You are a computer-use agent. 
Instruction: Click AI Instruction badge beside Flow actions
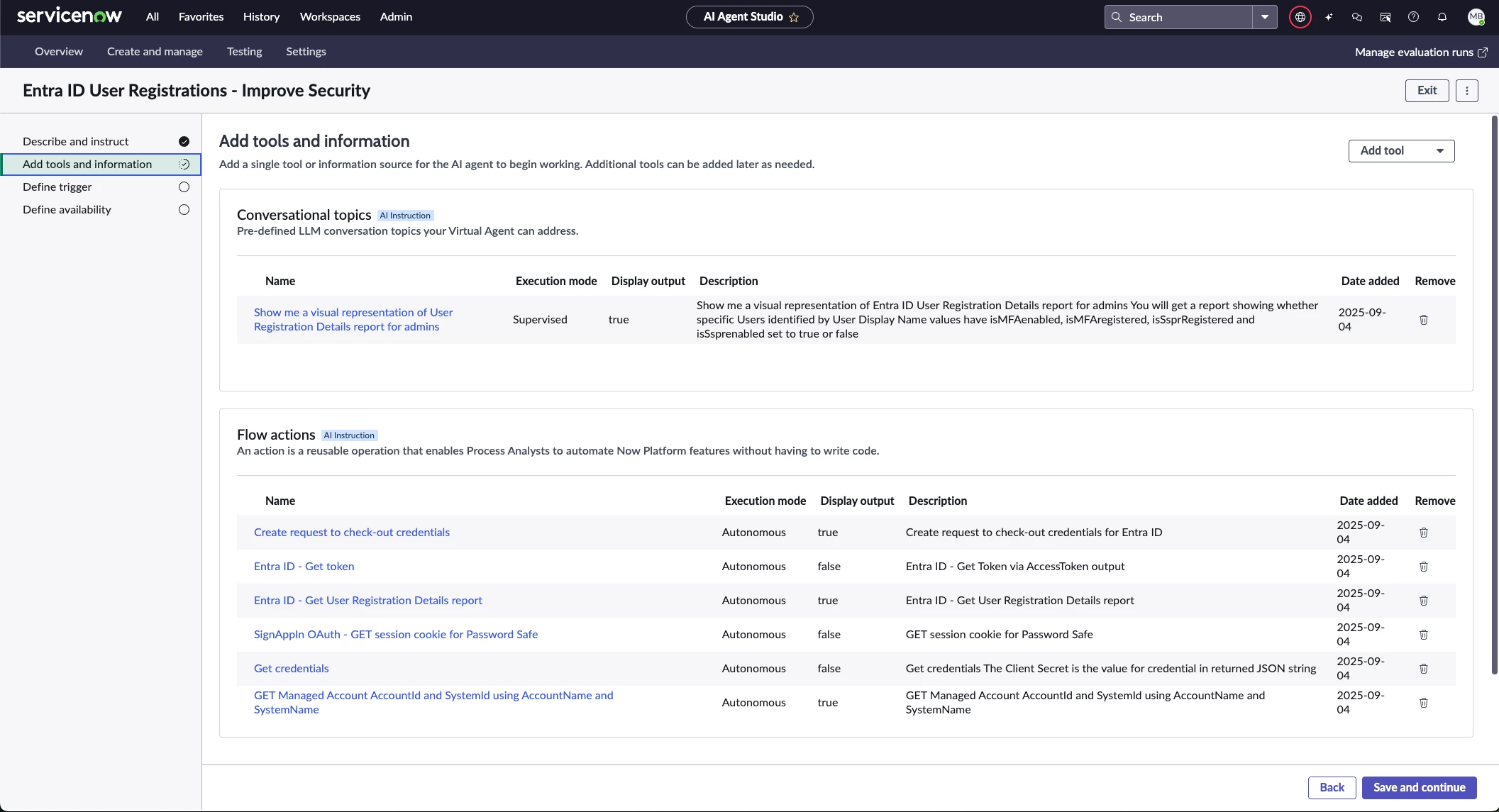(349, 435)
